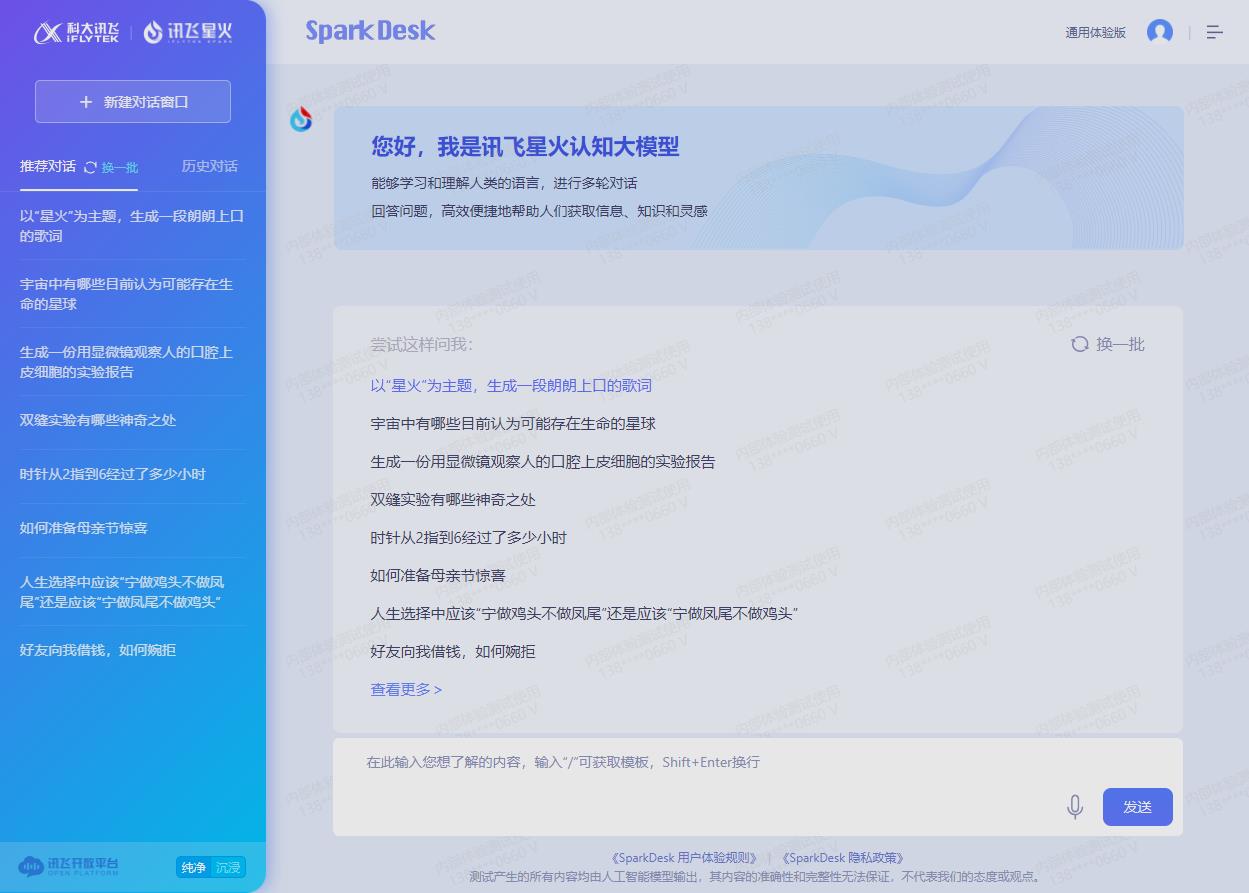
Task: Open the user avatar profile menu
Action: tap(1160, 32)
